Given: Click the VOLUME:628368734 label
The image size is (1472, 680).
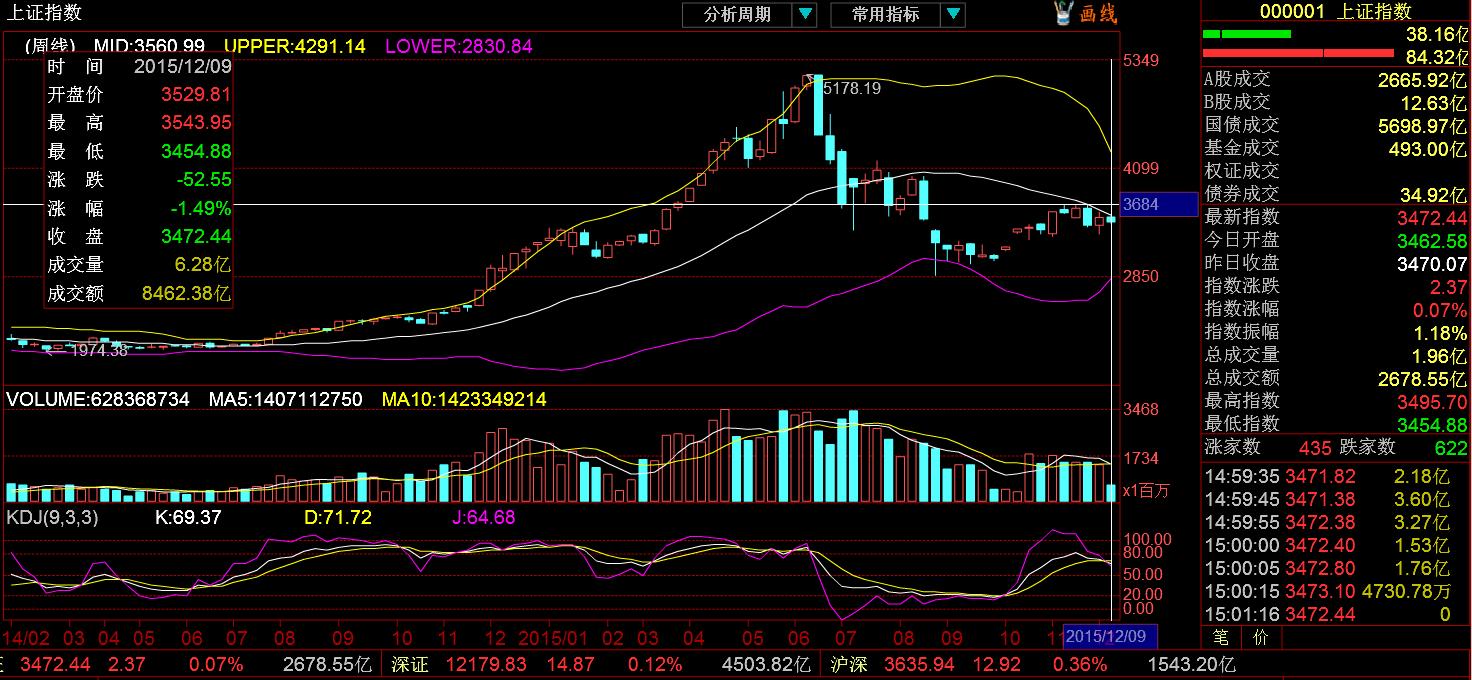Looking at the screenshot, I should point(98,399).
